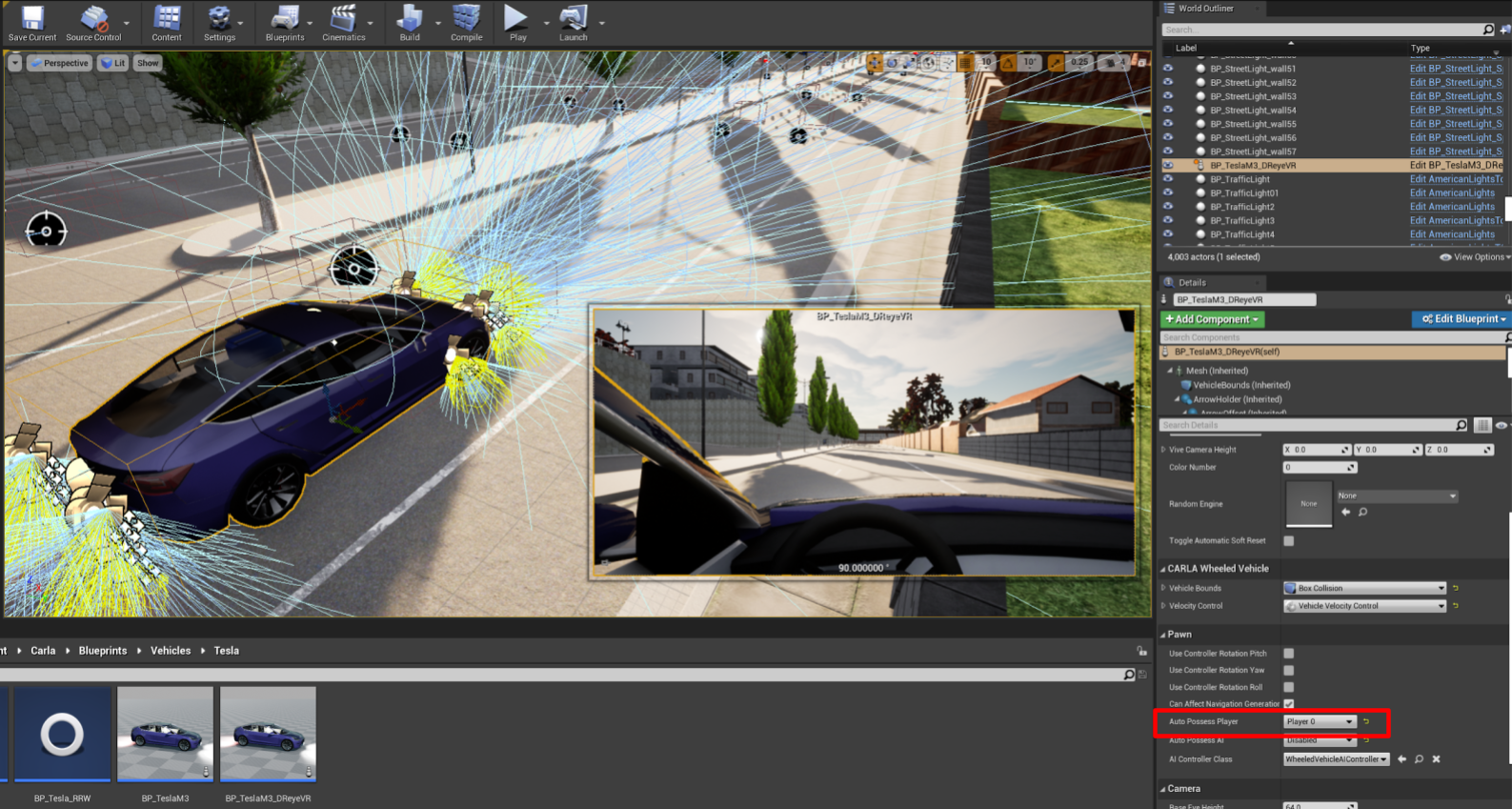Toggle visibility eye for BP_TrafficLight01
The width and height of the screenshot is (1512, 809).
tap(1168, 192)
